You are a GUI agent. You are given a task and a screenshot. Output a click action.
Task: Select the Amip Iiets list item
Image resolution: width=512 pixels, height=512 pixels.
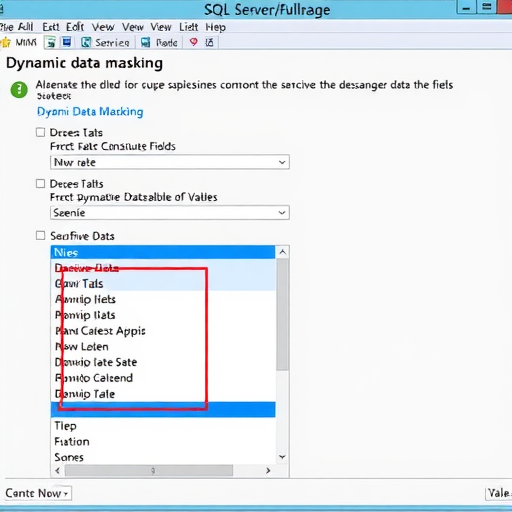(163, 299)
